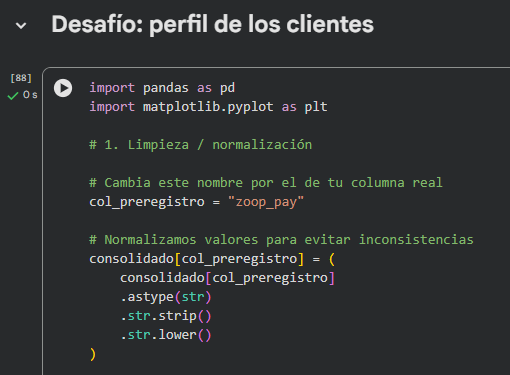Click the comment '# Normalizamos valores para evitar inconsistencias'
This screenshot has width=510, height=375.
coord(281,240)
